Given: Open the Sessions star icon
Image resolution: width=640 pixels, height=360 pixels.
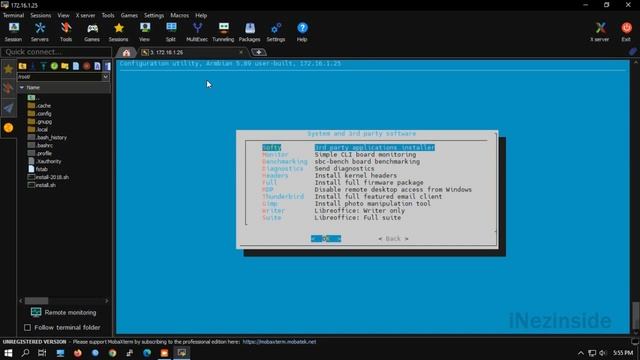Looking at the screenshot, I should pos(118,32).
